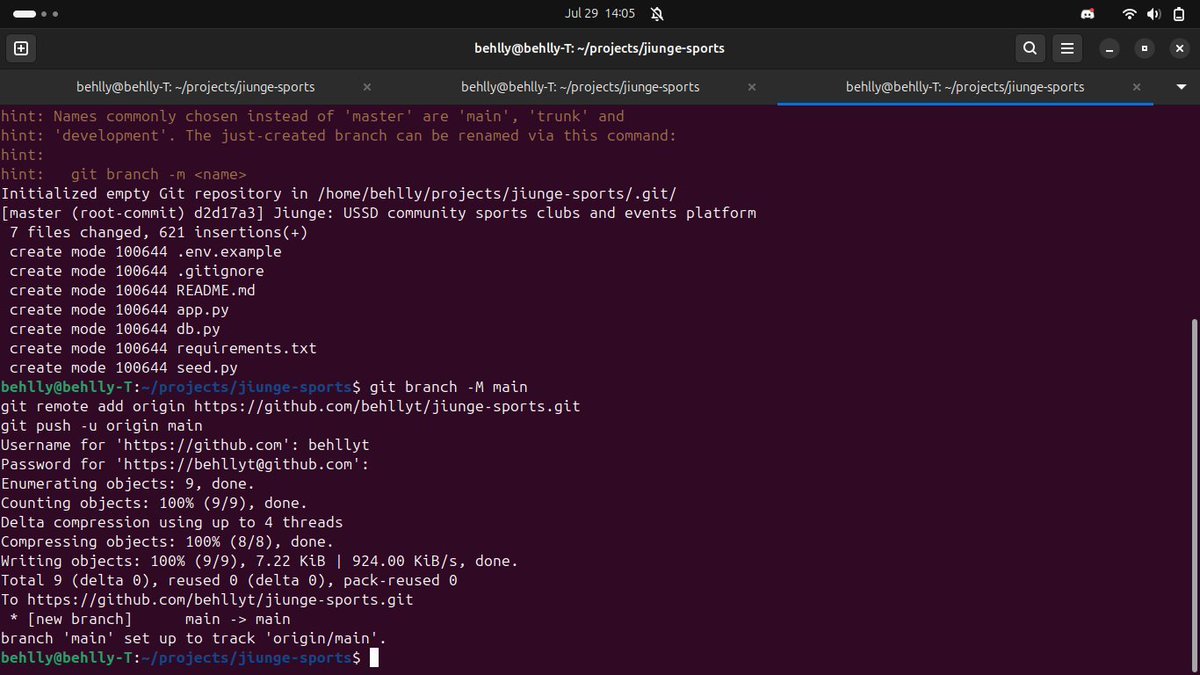Click the "git remote add origin" line

[x=290, y=406]
